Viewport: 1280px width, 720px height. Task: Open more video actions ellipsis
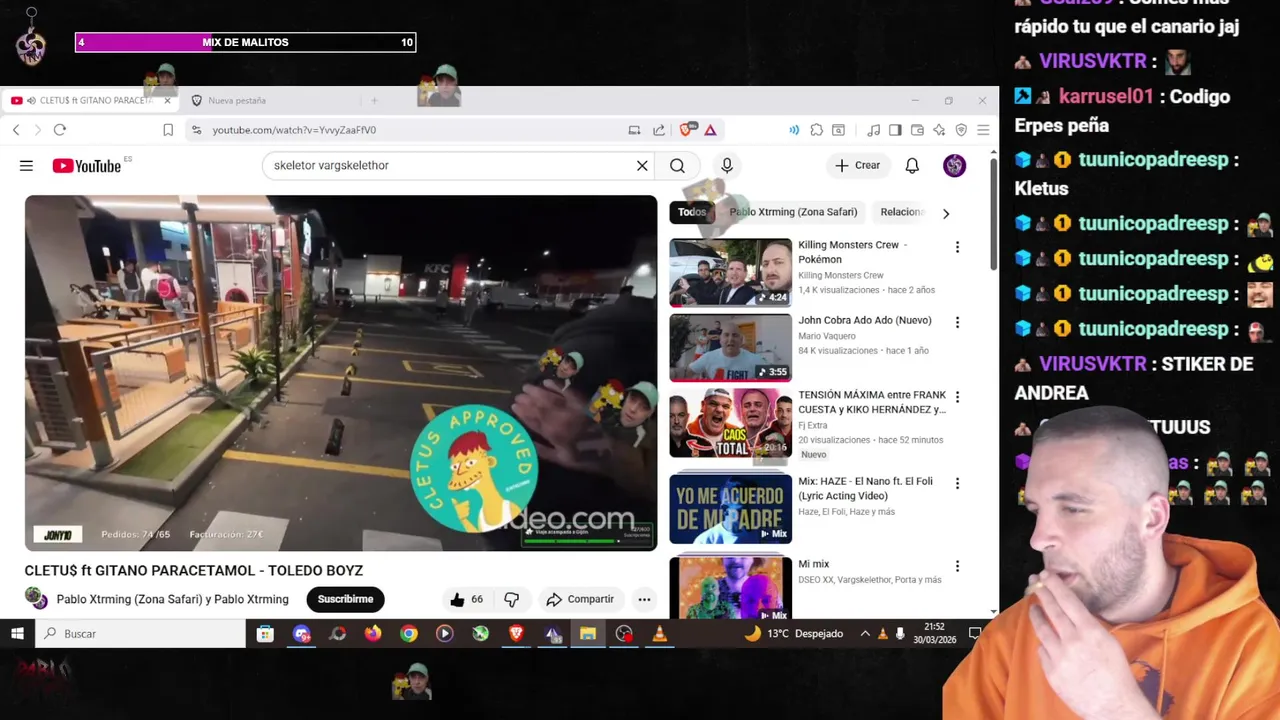[644, 599]
